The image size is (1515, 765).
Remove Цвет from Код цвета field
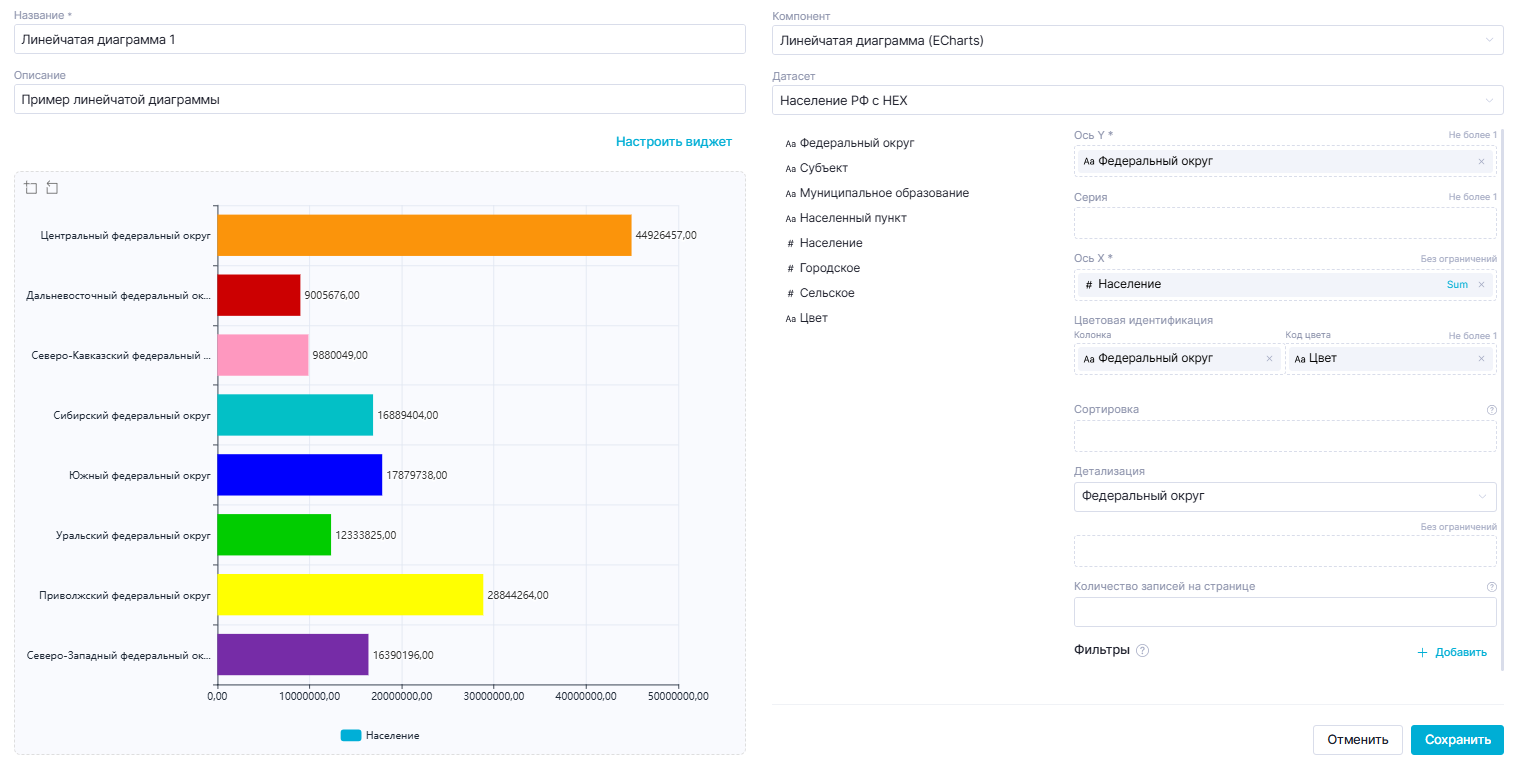(x=1481, y=359)
